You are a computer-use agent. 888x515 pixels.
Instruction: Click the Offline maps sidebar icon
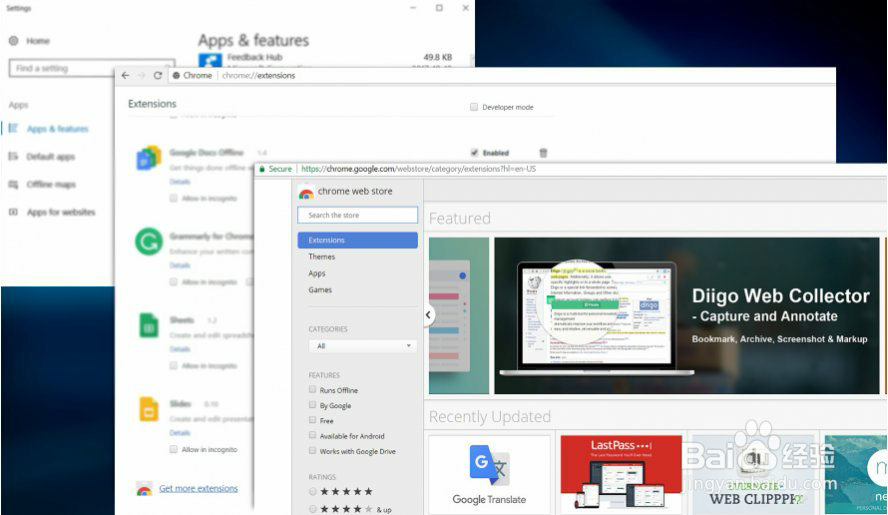point(13,184)
